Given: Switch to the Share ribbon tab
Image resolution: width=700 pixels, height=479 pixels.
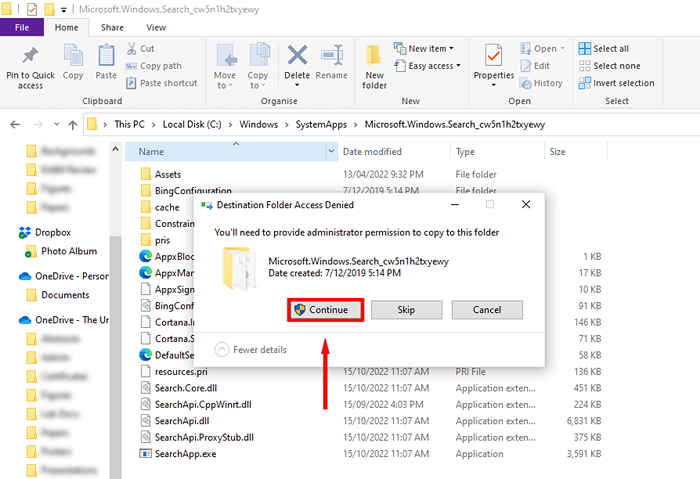Looking at the screenshot, I should (x=112, y=28).
